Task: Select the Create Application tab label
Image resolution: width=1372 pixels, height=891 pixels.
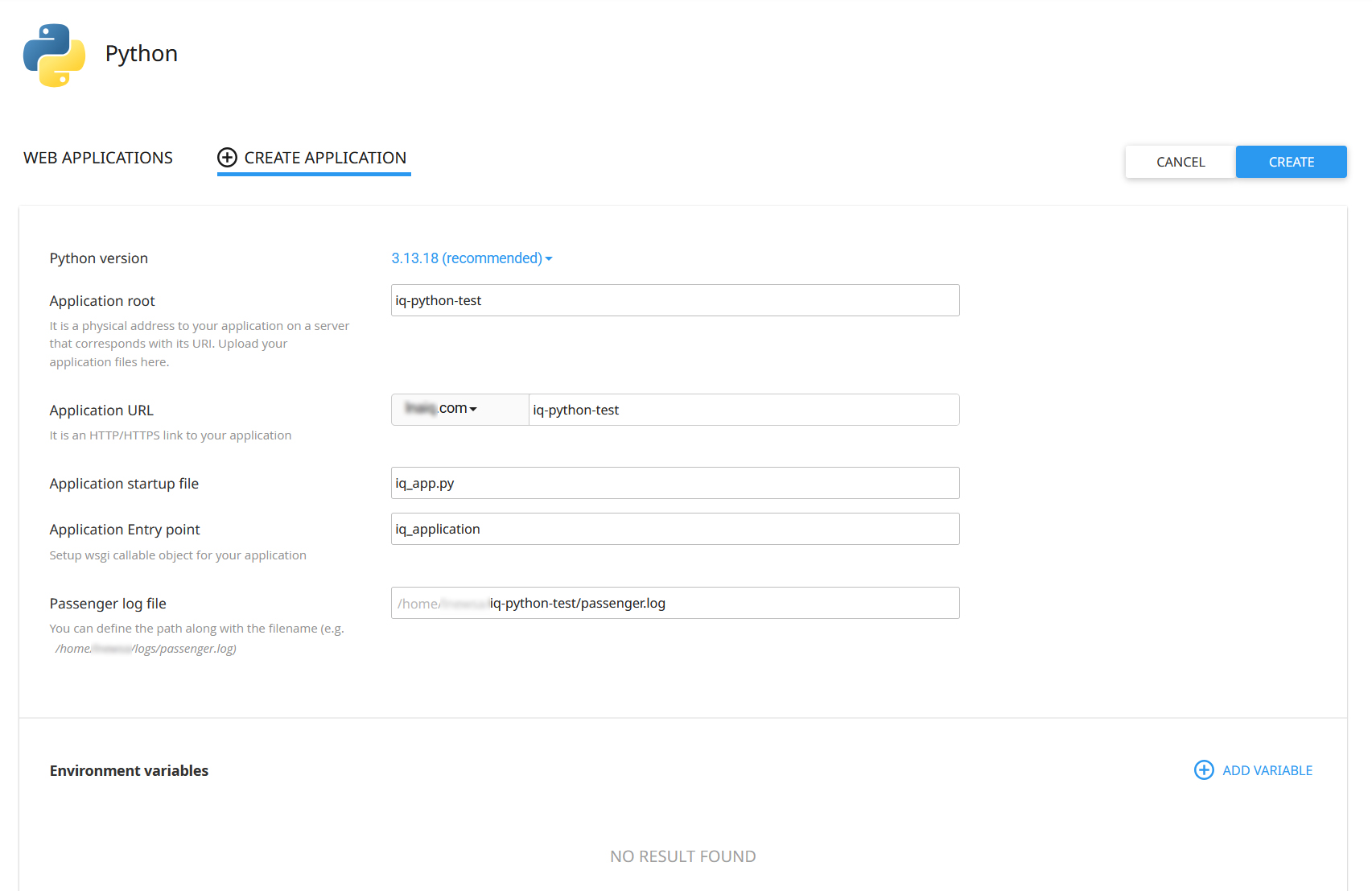Action: coord(325,158)
